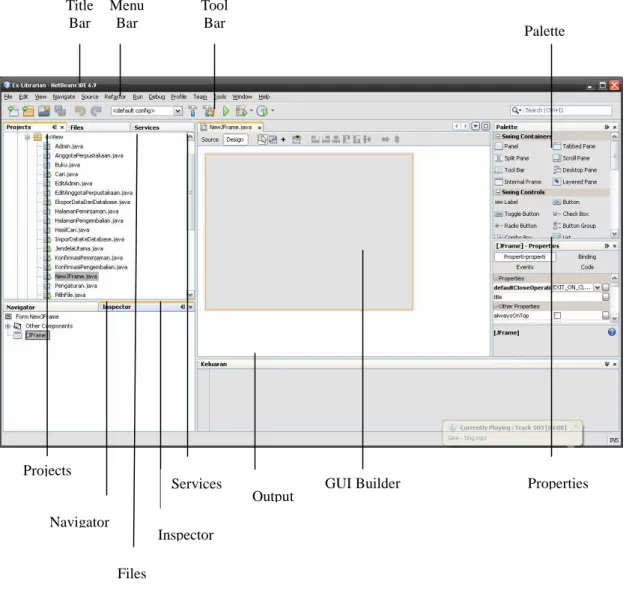This screenshot has height=594, width=626.
Task: Select JendelaUtama.java in Projects tree
Action: (x=79, y=249)
